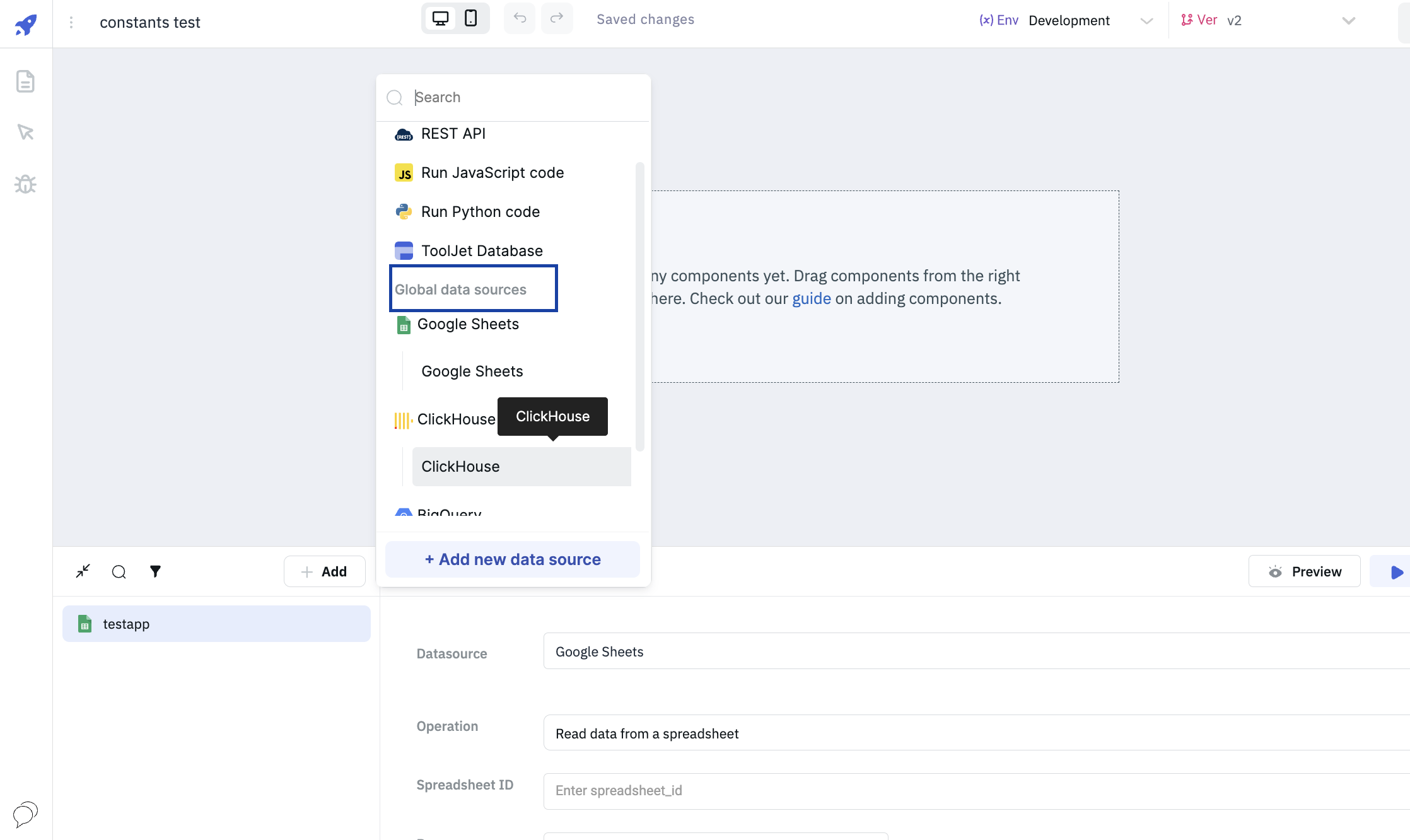This screenshot has height=840, width=1410.
Task: Select REST API from the list
Action: 453,134
